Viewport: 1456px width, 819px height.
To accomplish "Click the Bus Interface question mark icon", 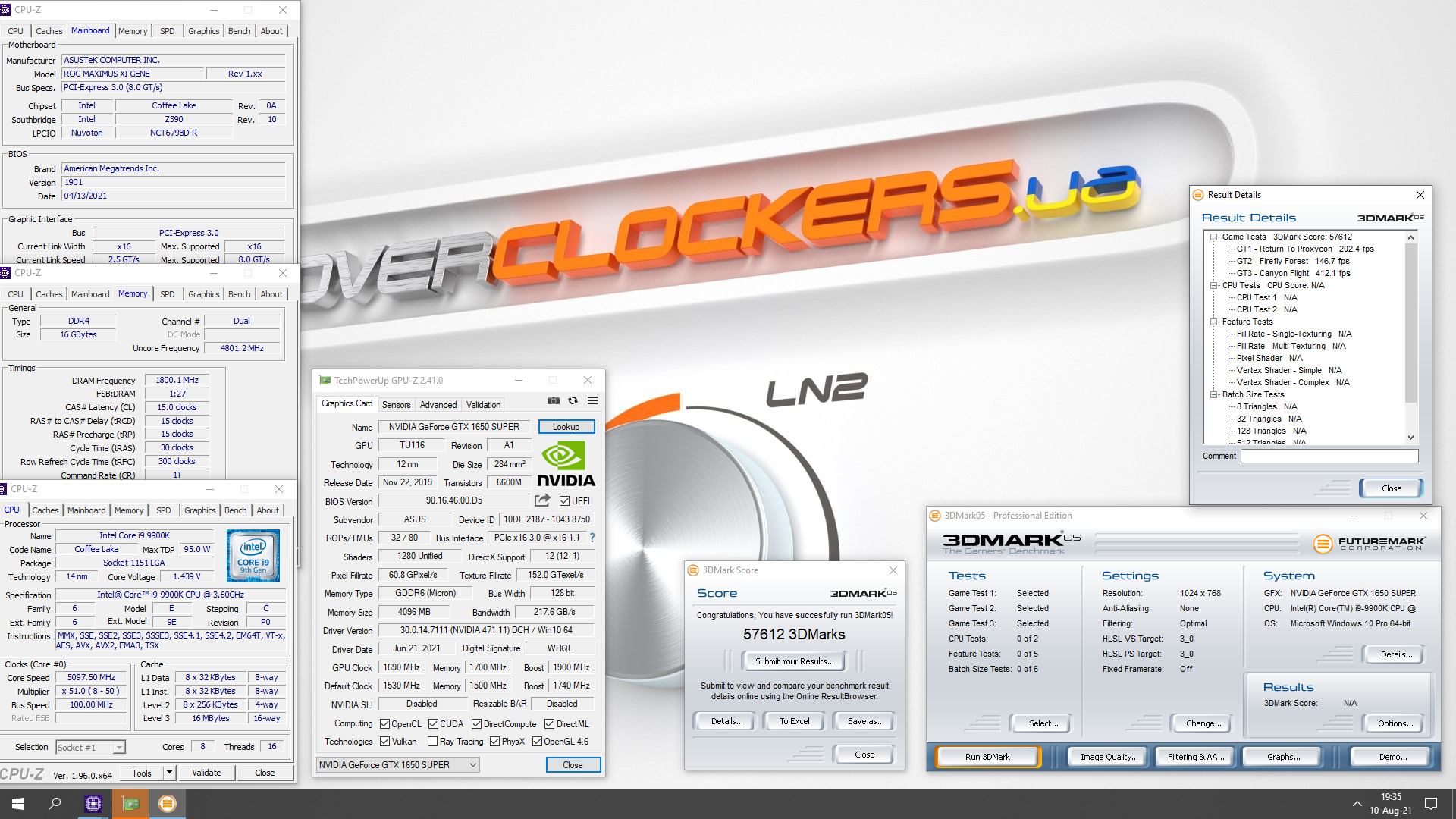I will pyautogui.click(x=592, y=538).
